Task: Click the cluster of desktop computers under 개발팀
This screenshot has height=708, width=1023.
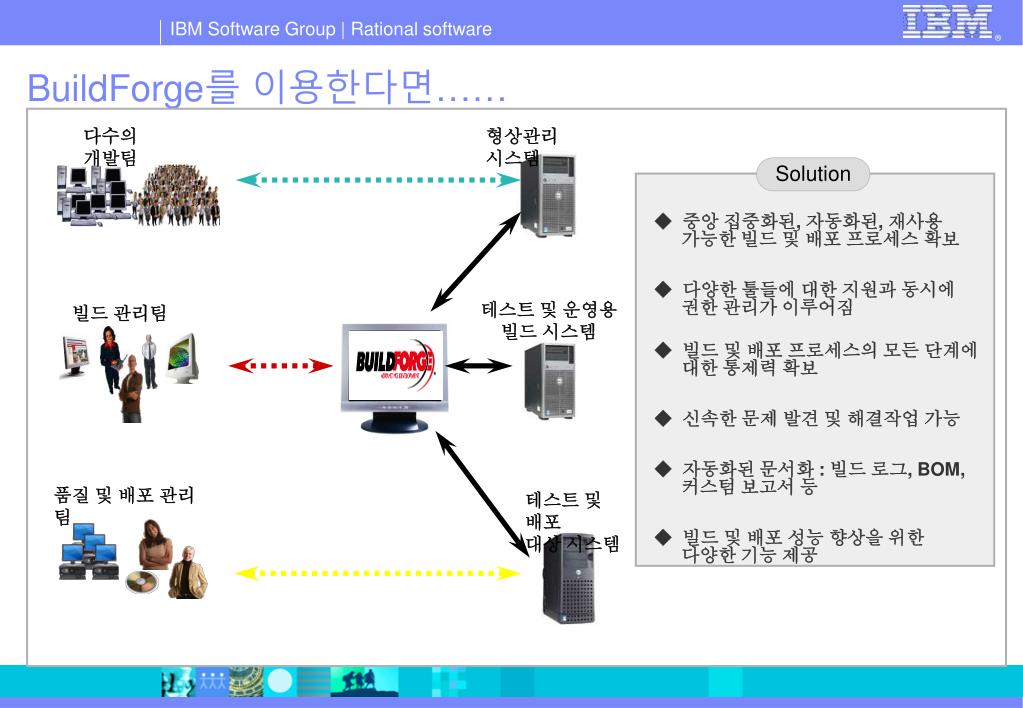Action: [94, 196]
